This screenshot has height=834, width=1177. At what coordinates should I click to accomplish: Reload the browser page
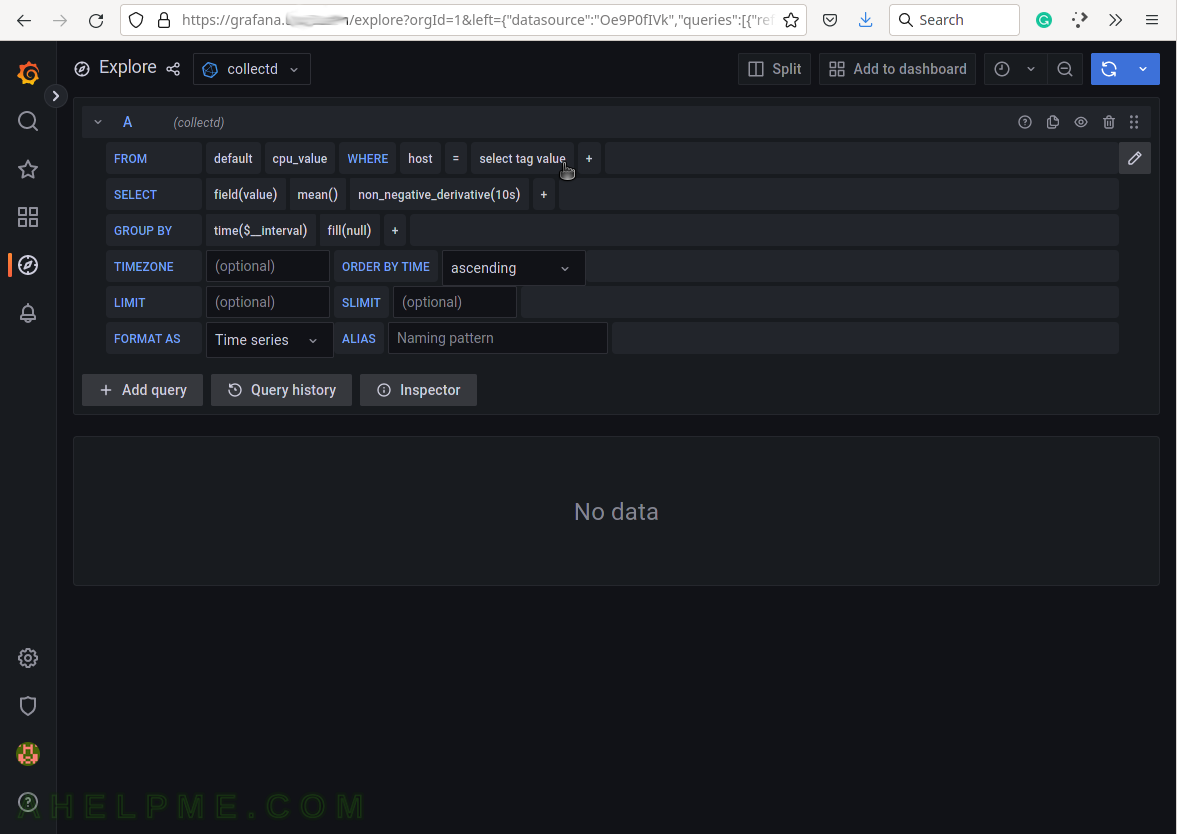pyautogui.click(x=96, y=20)
